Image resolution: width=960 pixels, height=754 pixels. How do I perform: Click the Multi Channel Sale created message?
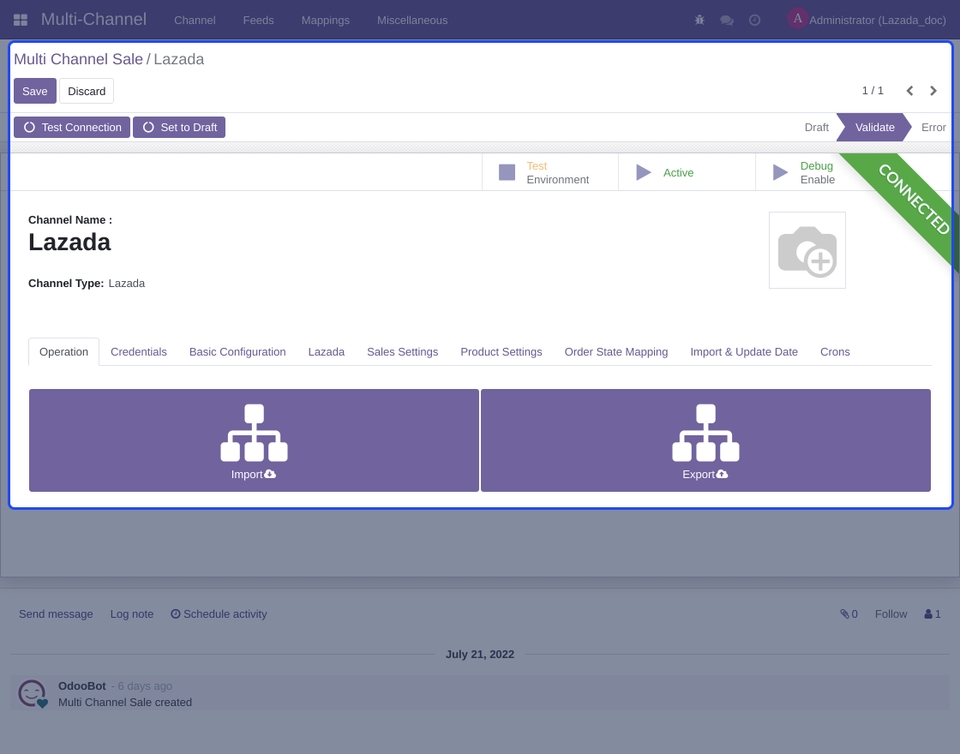[125, 703]
